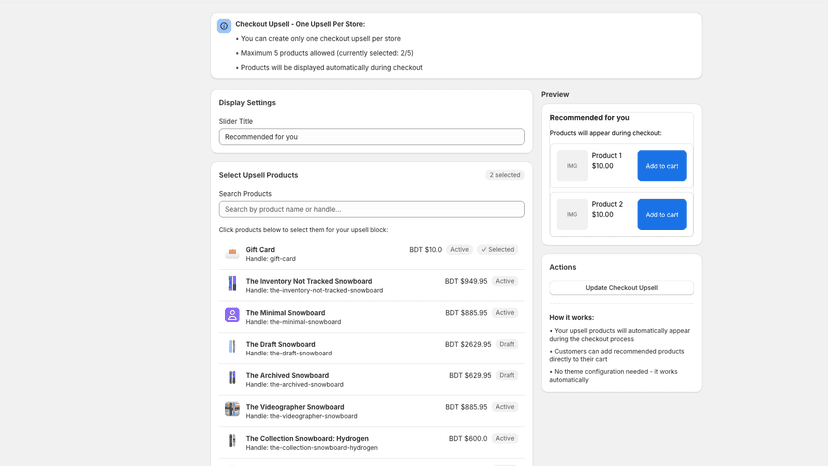Click the Display Settings heading

(247, 102)
